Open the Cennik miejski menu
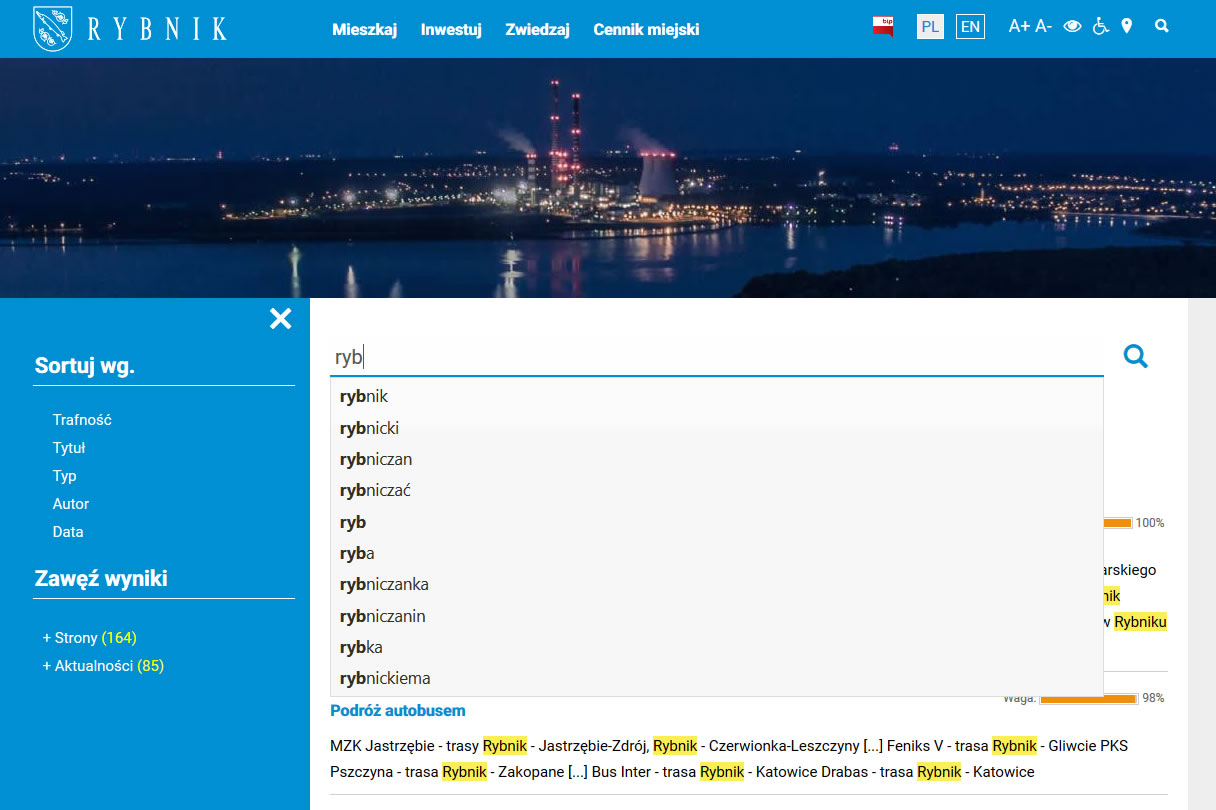Image resolution: width=1216 pixels, height=810 pixels. [646, 30]
